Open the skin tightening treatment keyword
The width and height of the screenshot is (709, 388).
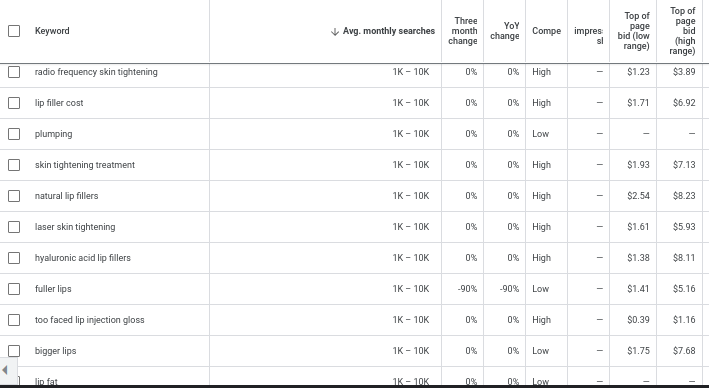[85, 165]
